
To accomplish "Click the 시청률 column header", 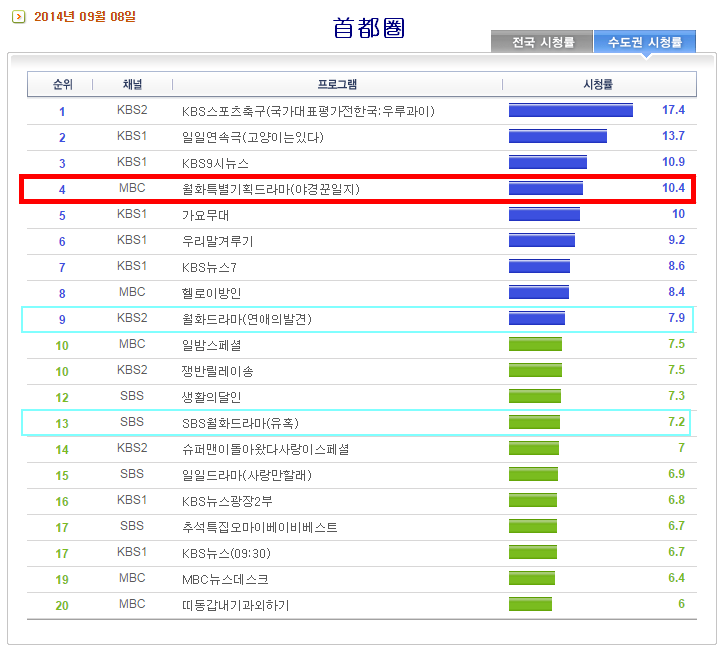I will (598, 85).
